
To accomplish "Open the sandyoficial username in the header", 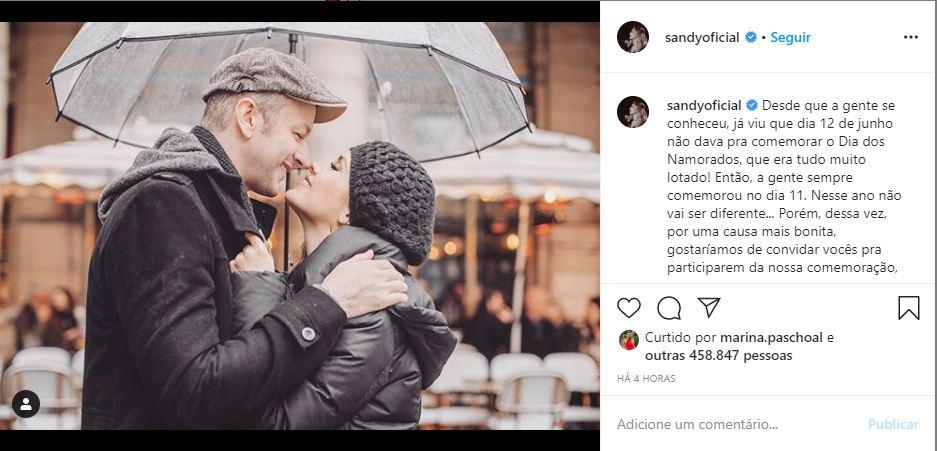I will click(x=702, y=38).
